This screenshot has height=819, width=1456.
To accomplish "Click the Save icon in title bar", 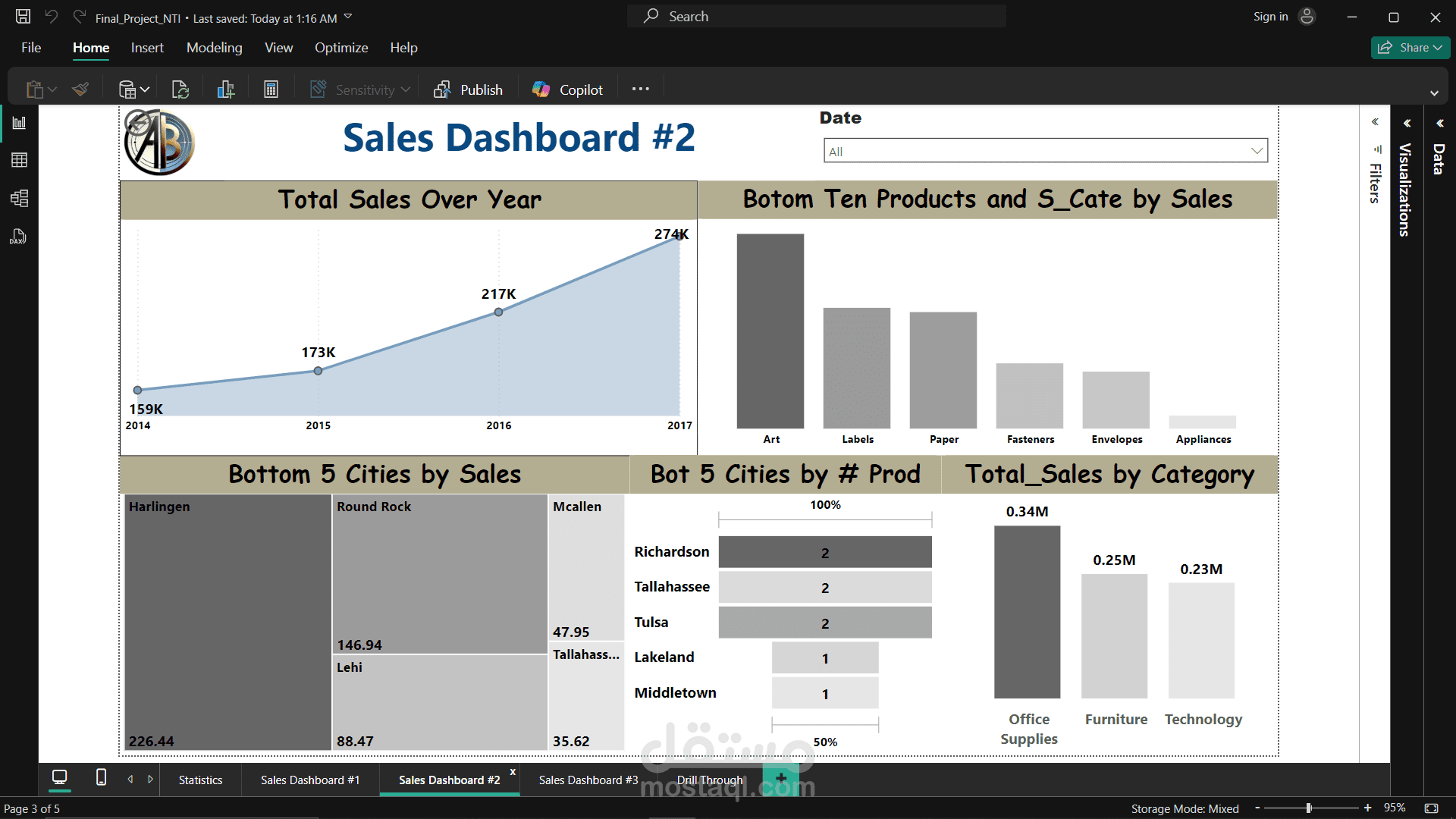I will [23, 17].
